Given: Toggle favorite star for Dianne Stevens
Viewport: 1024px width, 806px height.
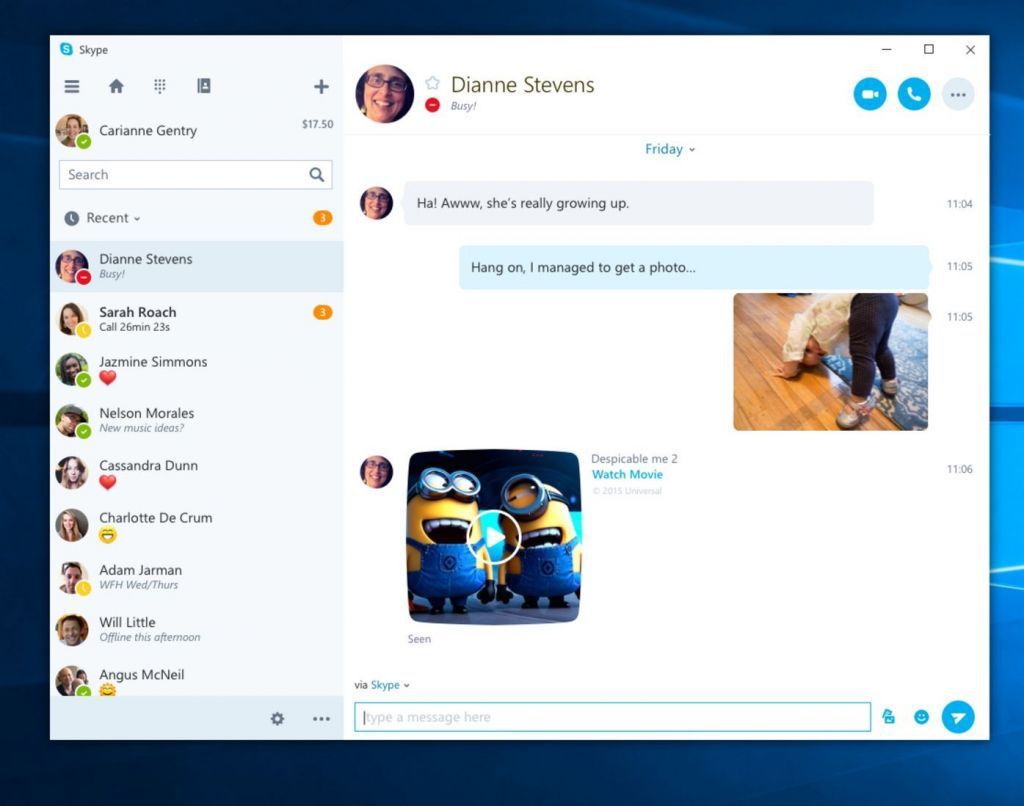Looking at the screenshot, I should point(432,83).
